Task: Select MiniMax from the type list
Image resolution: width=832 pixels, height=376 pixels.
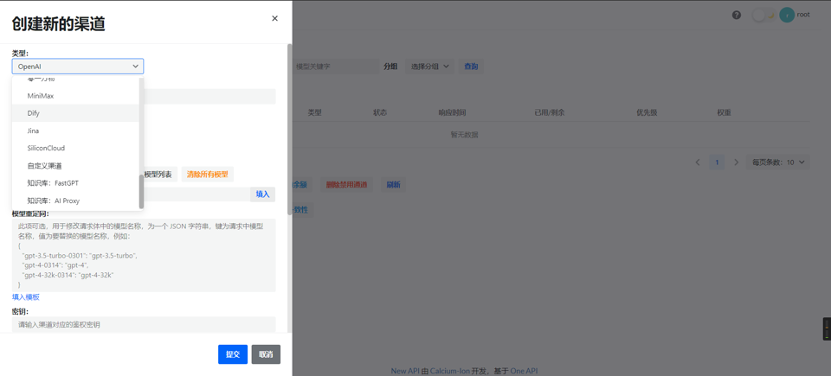Action: coord(75,96)
